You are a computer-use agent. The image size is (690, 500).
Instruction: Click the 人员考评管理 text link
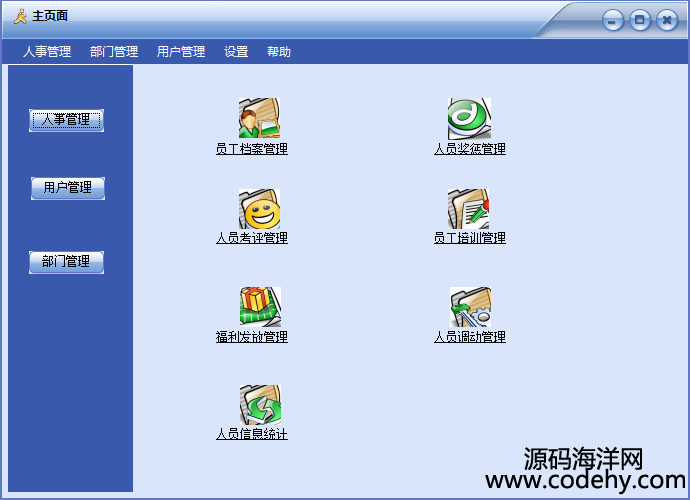pos(252,238)
